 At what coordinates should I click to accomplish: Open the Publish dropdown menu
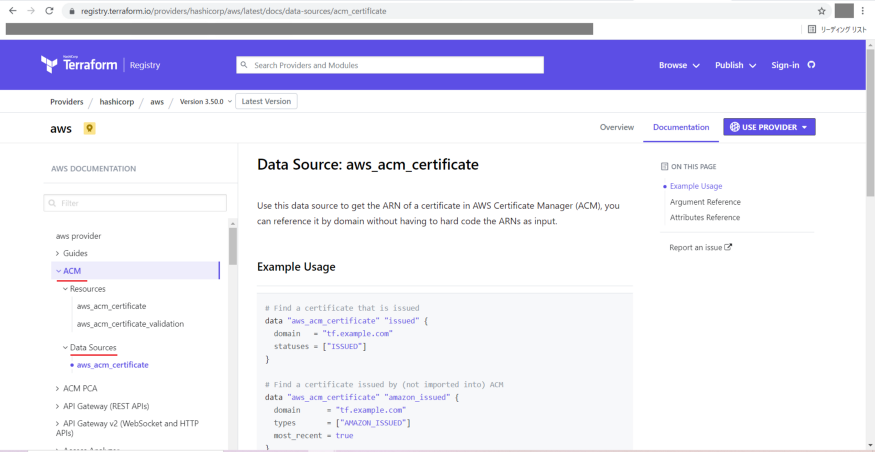pyautogui.click(x=735, y=65)
